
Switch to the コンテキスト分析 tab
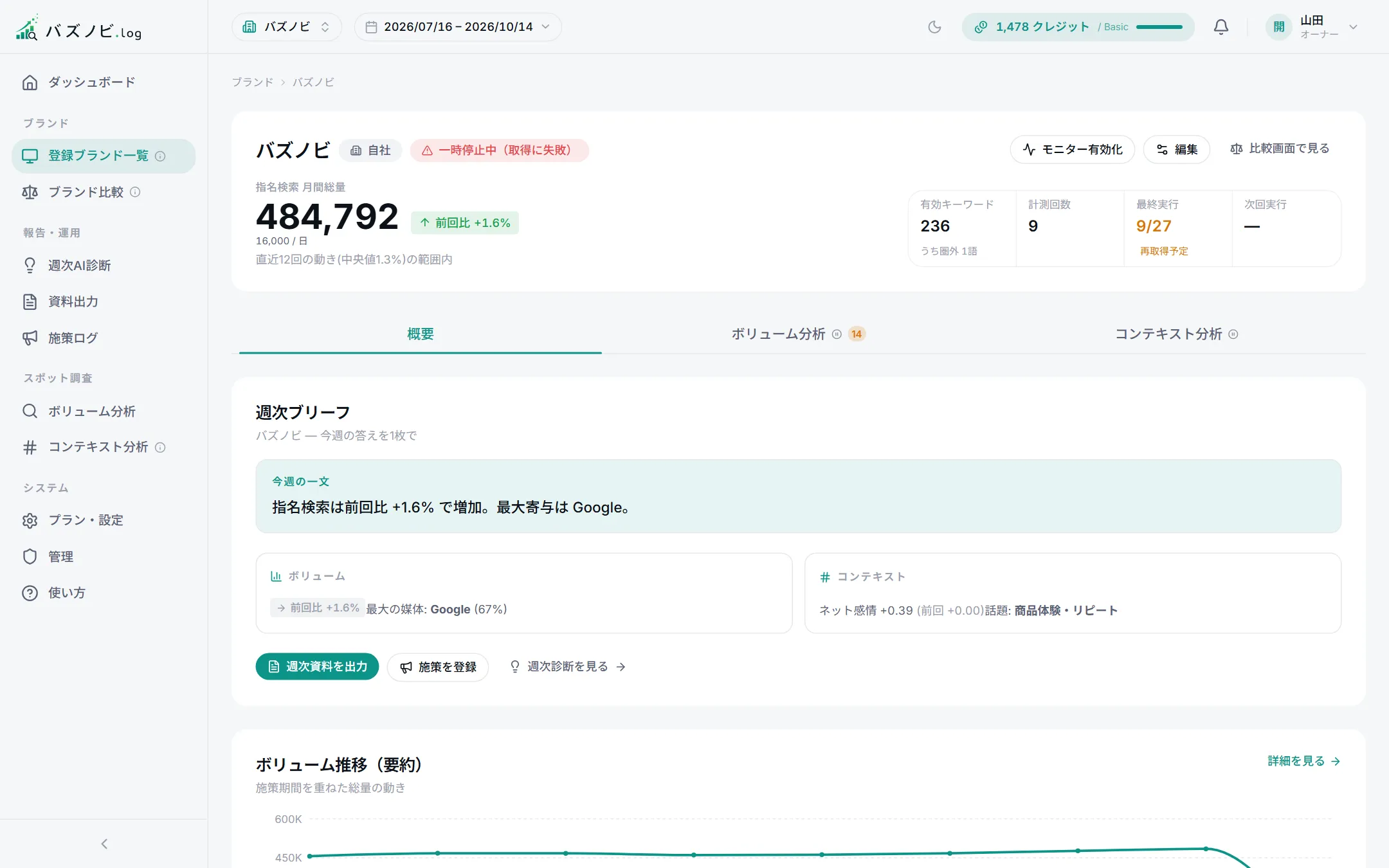[1176, 334]
